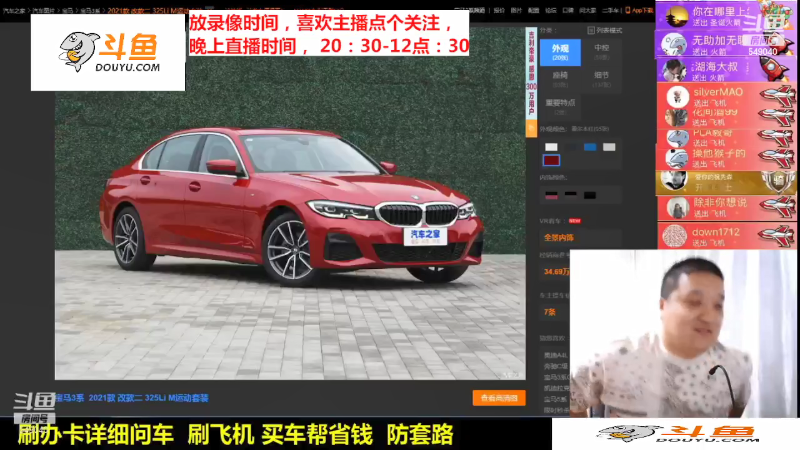Click the 34.69万 price link
The image size is (800, 450).
(x=556, y=271)
